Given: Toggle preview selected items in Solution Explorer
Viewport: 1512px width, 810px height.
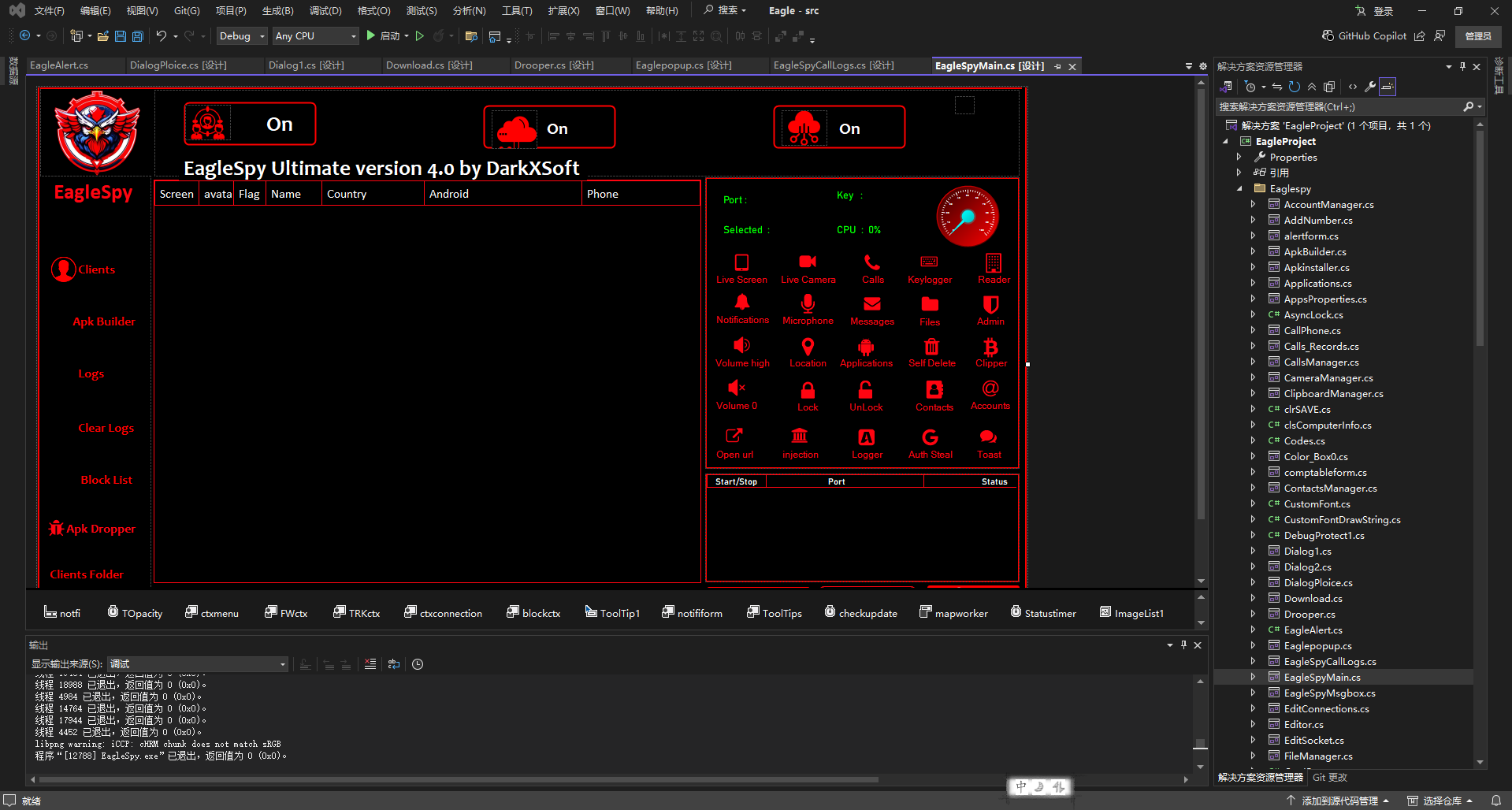Looking at the screenshot, I should 1388,87.
